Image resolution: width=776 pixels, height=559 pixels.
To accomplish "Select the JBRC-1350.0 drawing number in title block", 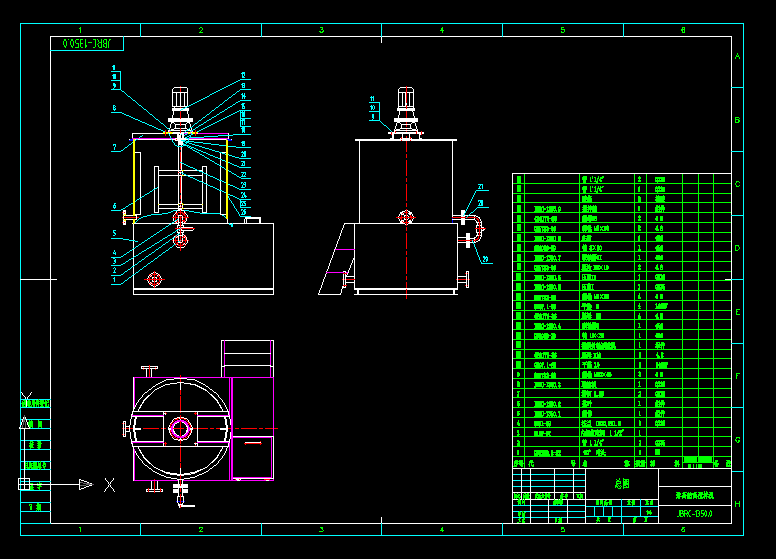I will [x=695, y=514].
